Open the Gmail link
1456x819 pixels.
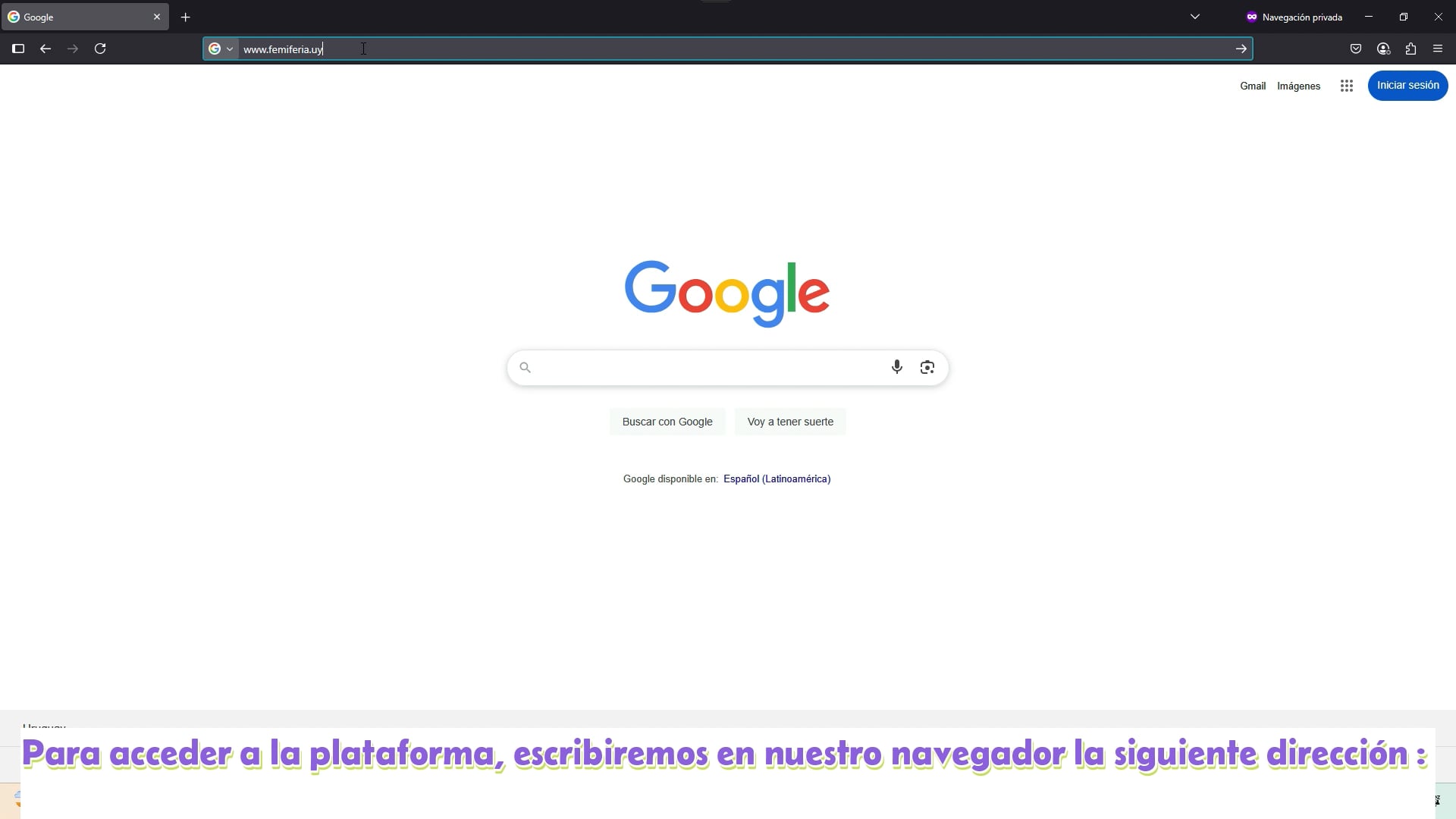pos(1252,86)
